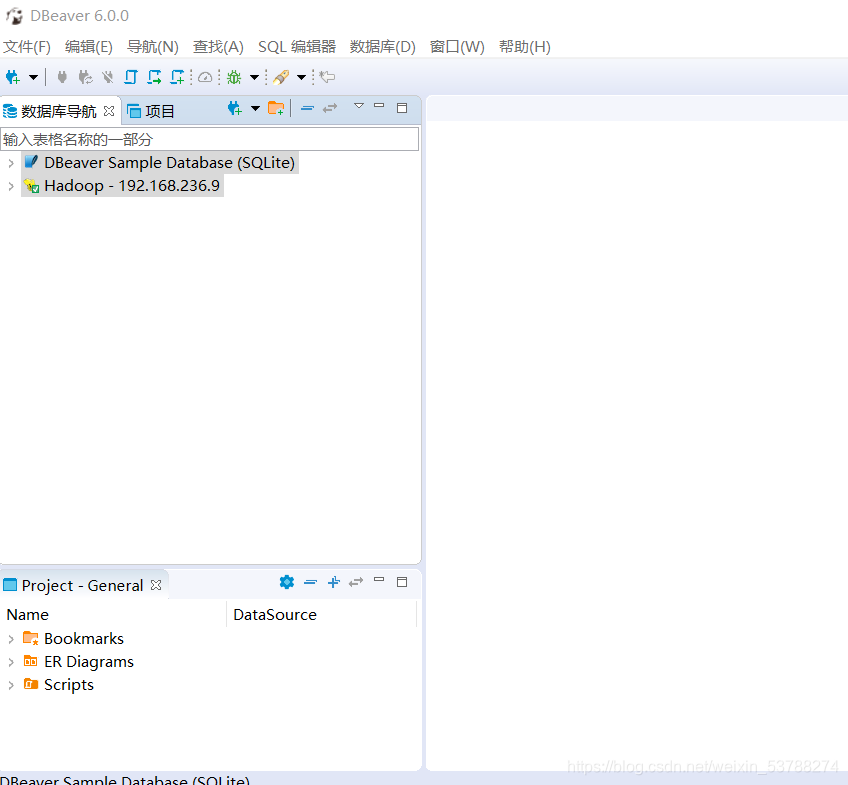Click the Disconnect plug icon

pyautogui.click(x=108, y=77)
